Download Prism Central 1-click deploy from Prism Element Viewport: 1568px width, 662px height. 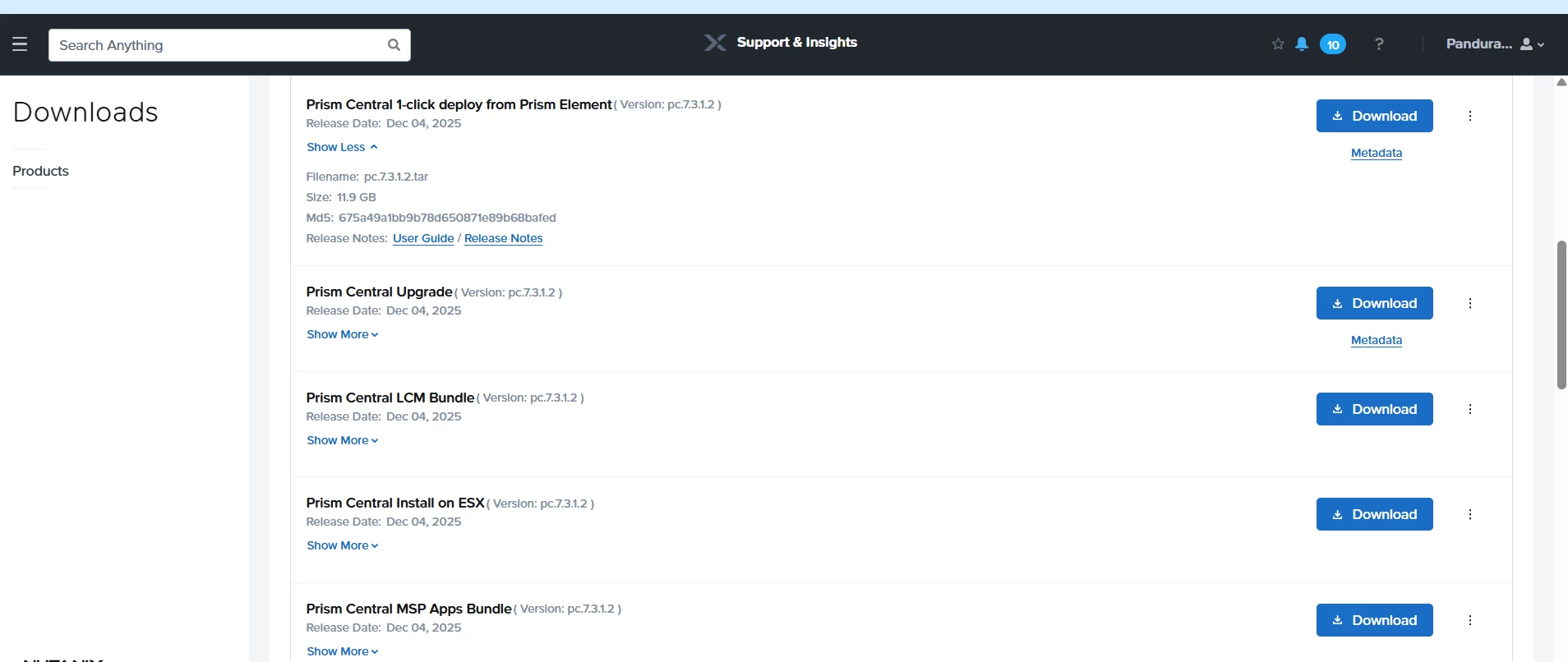point(1374,116)
